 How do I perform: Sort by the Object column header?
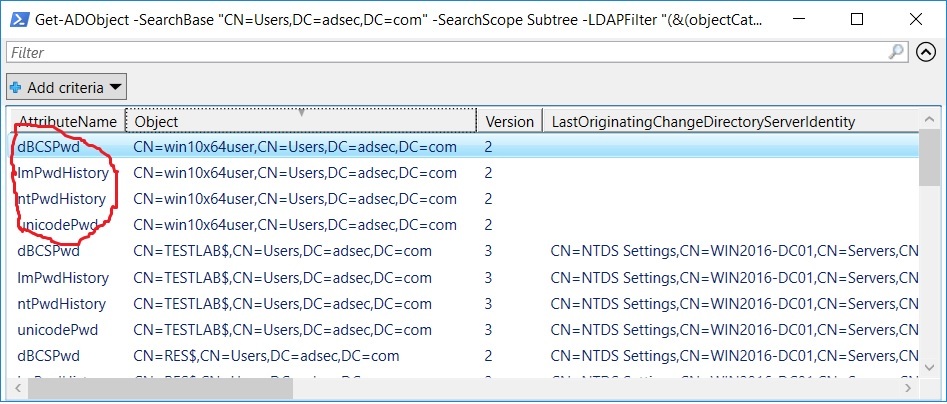click(300, 121)
